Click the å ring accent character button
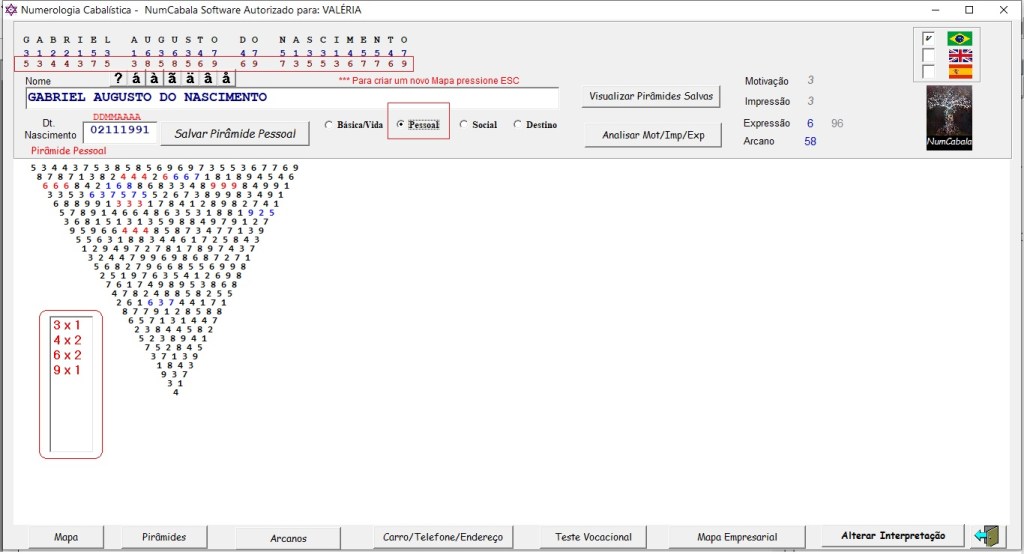 pos(227,78)
